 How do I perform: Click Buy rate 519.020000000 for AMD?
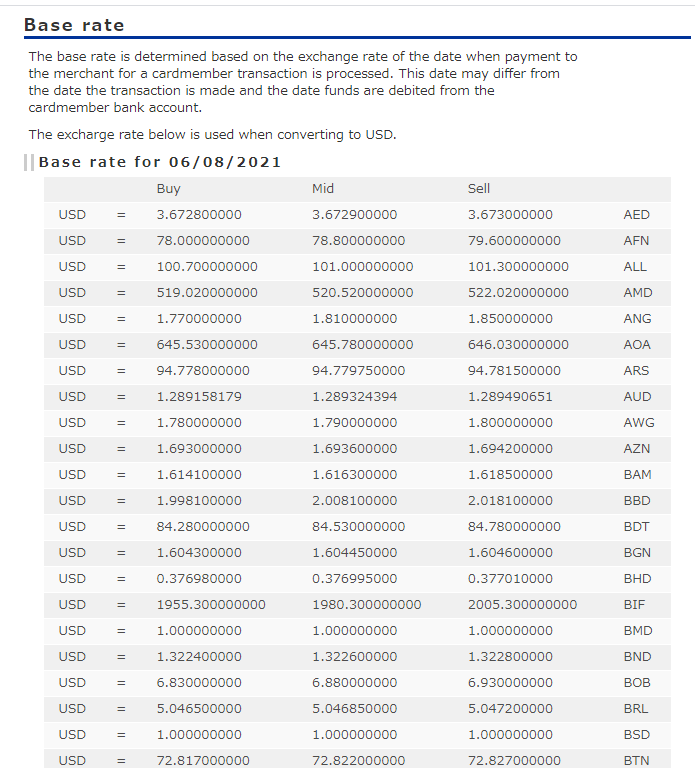207,292
